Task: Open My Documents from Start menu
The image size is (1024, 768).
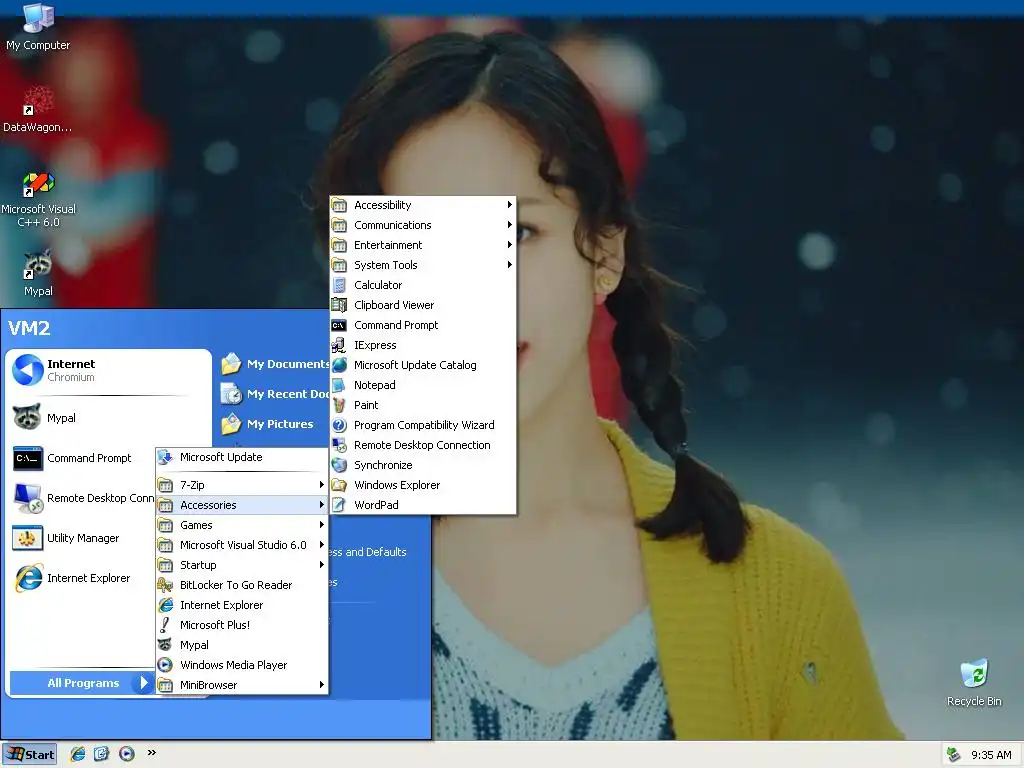Action: click(274, 364)
